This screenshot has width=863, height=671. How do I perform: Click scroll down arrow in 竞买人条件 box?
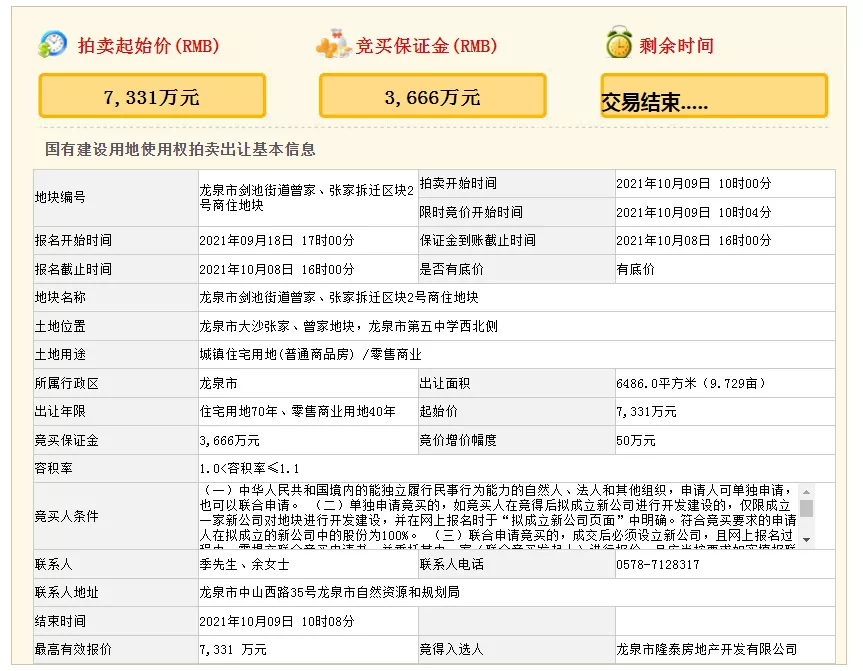coord(806,540)
